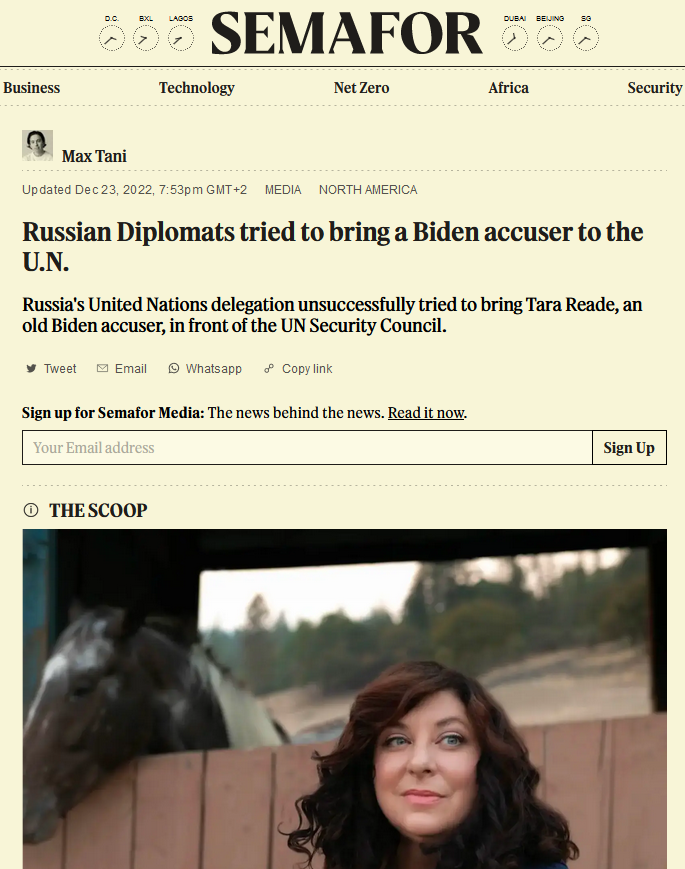Open the Business section
The height and width of the screenshot is (869, 685).
pyautogui.click(x=32, y=88)
